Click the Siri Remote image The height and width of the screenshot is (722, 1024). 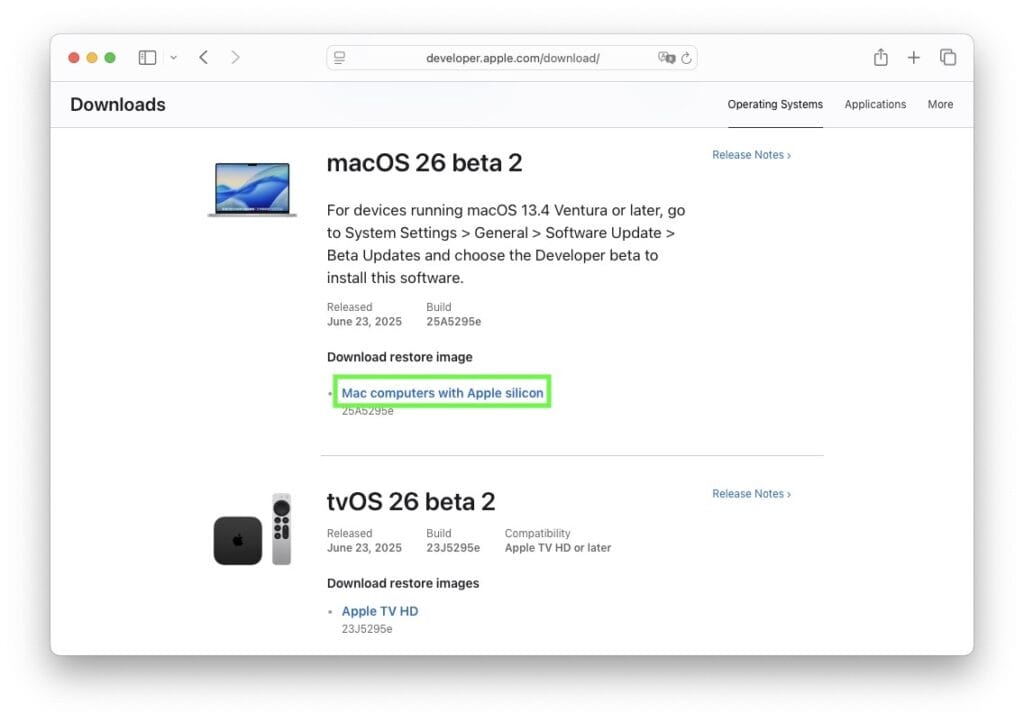click(281, 529)
